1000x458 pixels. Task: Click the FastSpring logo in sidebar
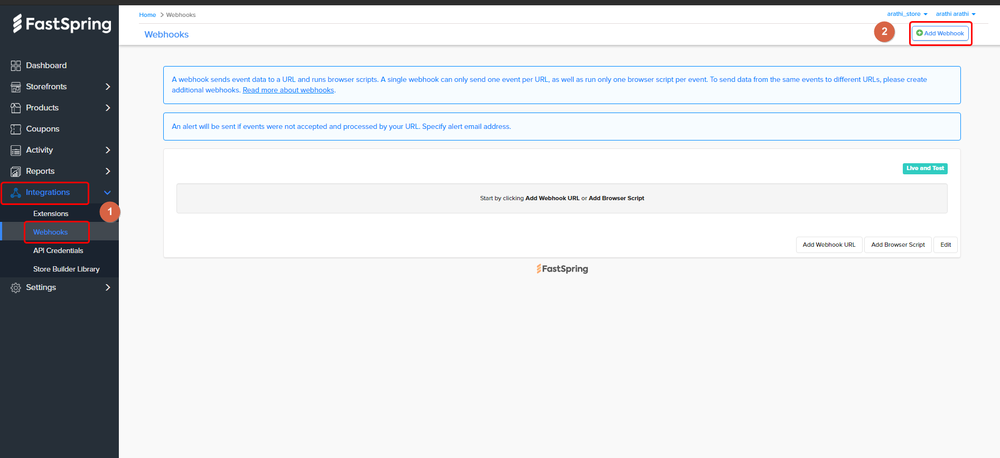click(x=62, y=24)
